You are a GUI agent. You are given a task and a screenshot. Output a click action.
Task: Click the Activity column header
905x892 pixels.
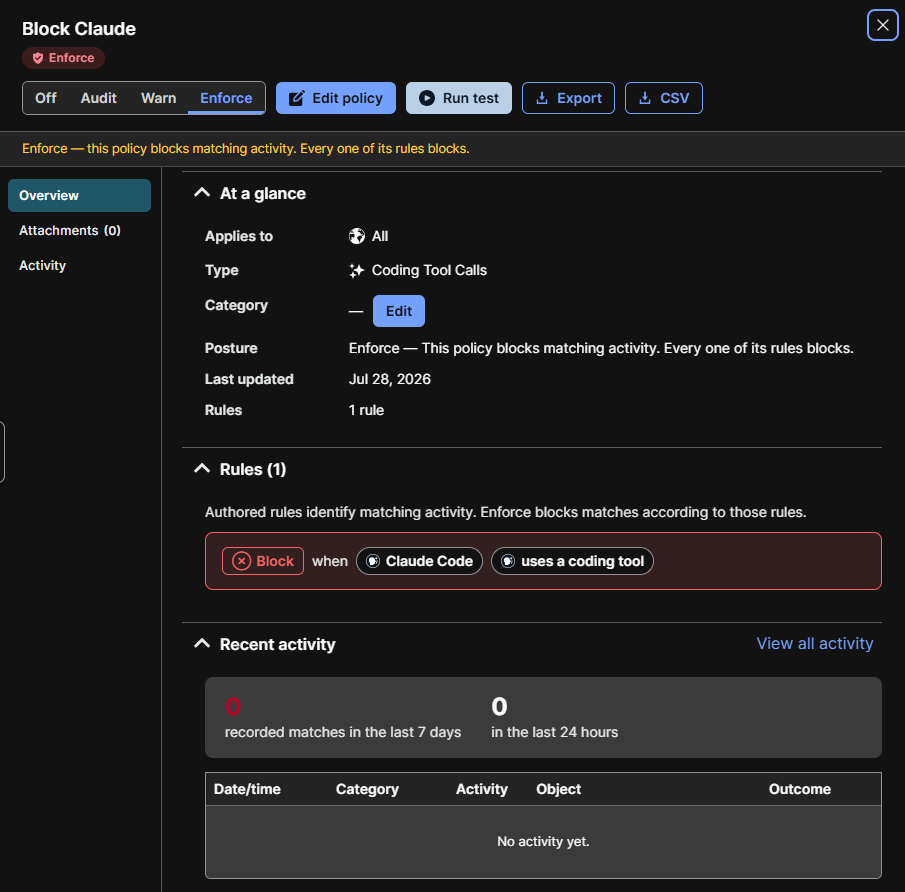(482, 789)
